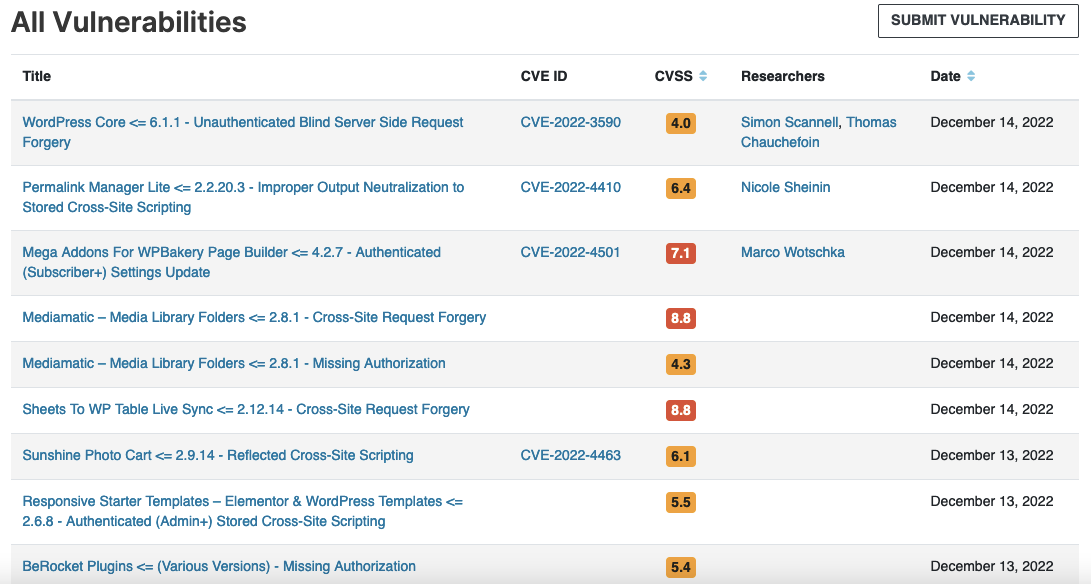Click date in Permalink Manager Lite row
This screenshot has height=584, width=1091.
(992, 187)
